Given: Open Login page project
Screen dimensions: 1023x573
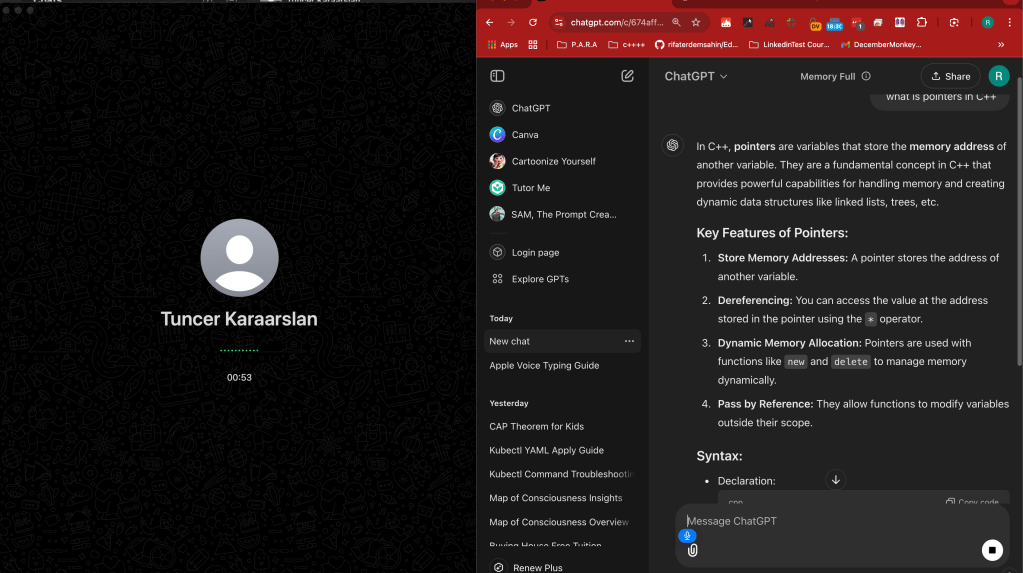Looking at the screenshot, I should [561, 253].
